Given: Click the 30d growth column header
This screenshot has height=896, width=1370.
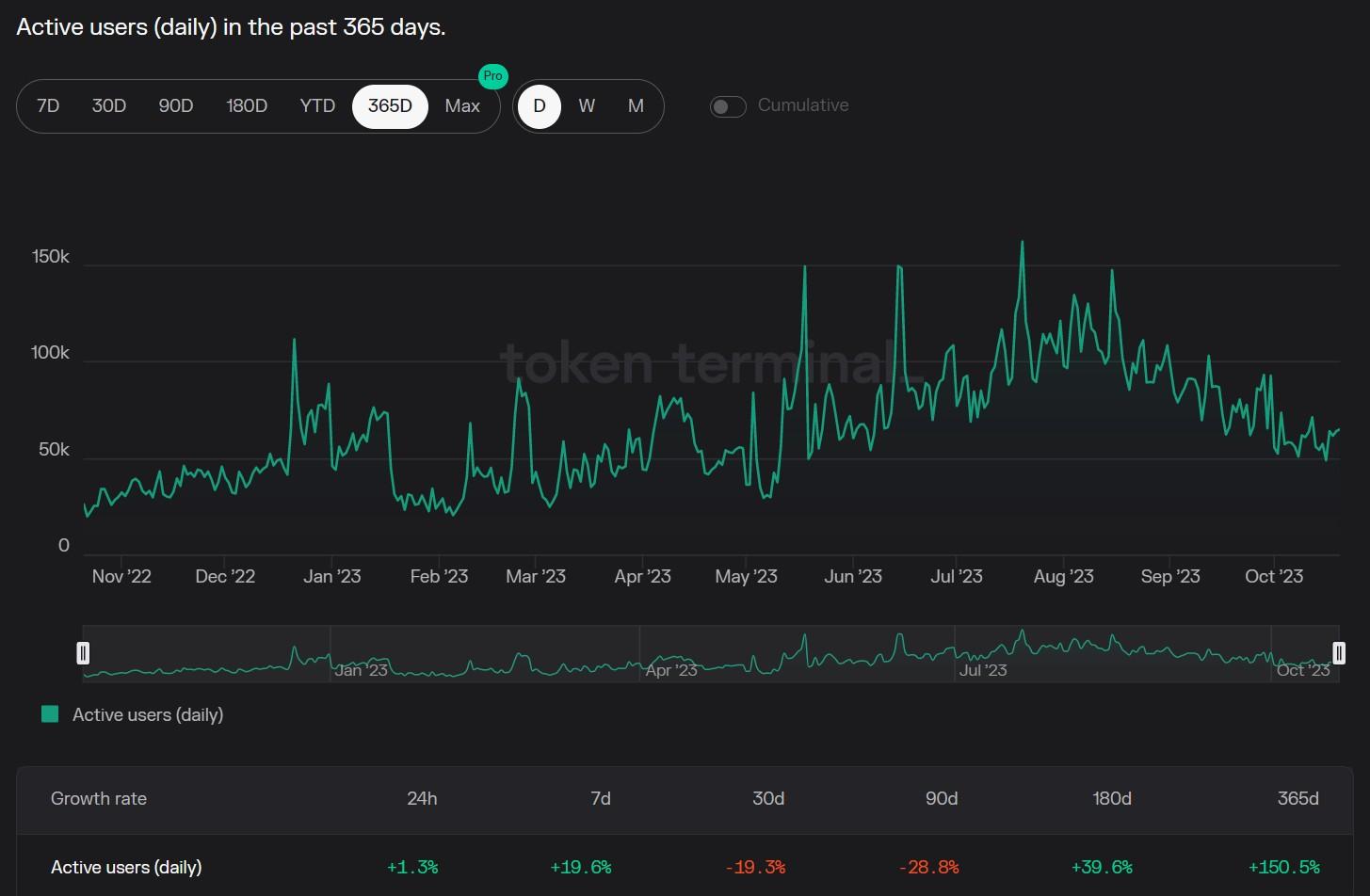Looking at the screenshot, I should (x=768, y=799).
